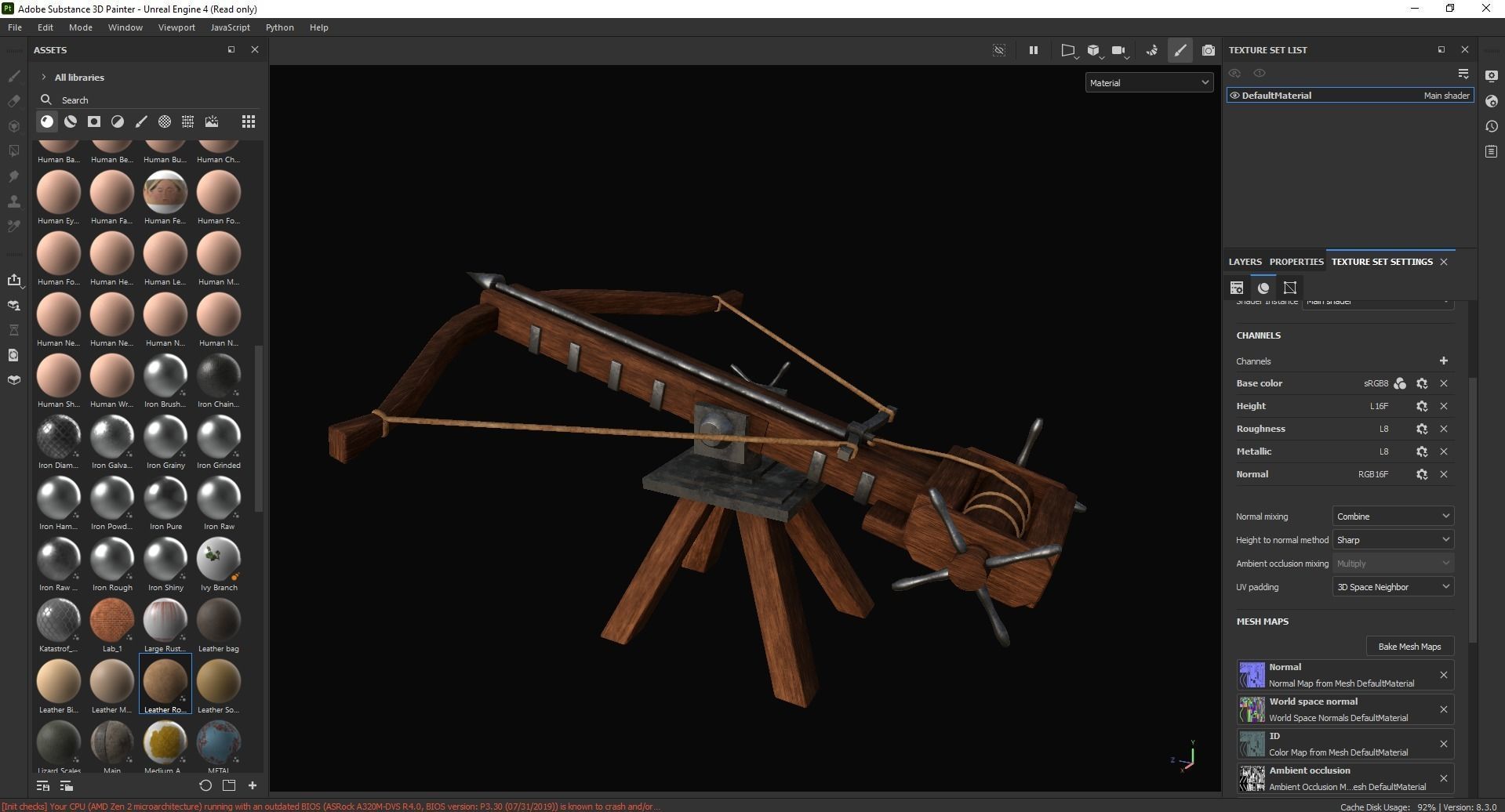Select the Paint brush tool in left toolbar
The width and height of the screenshot is (1505, 812).
click(x=13, y=76)
